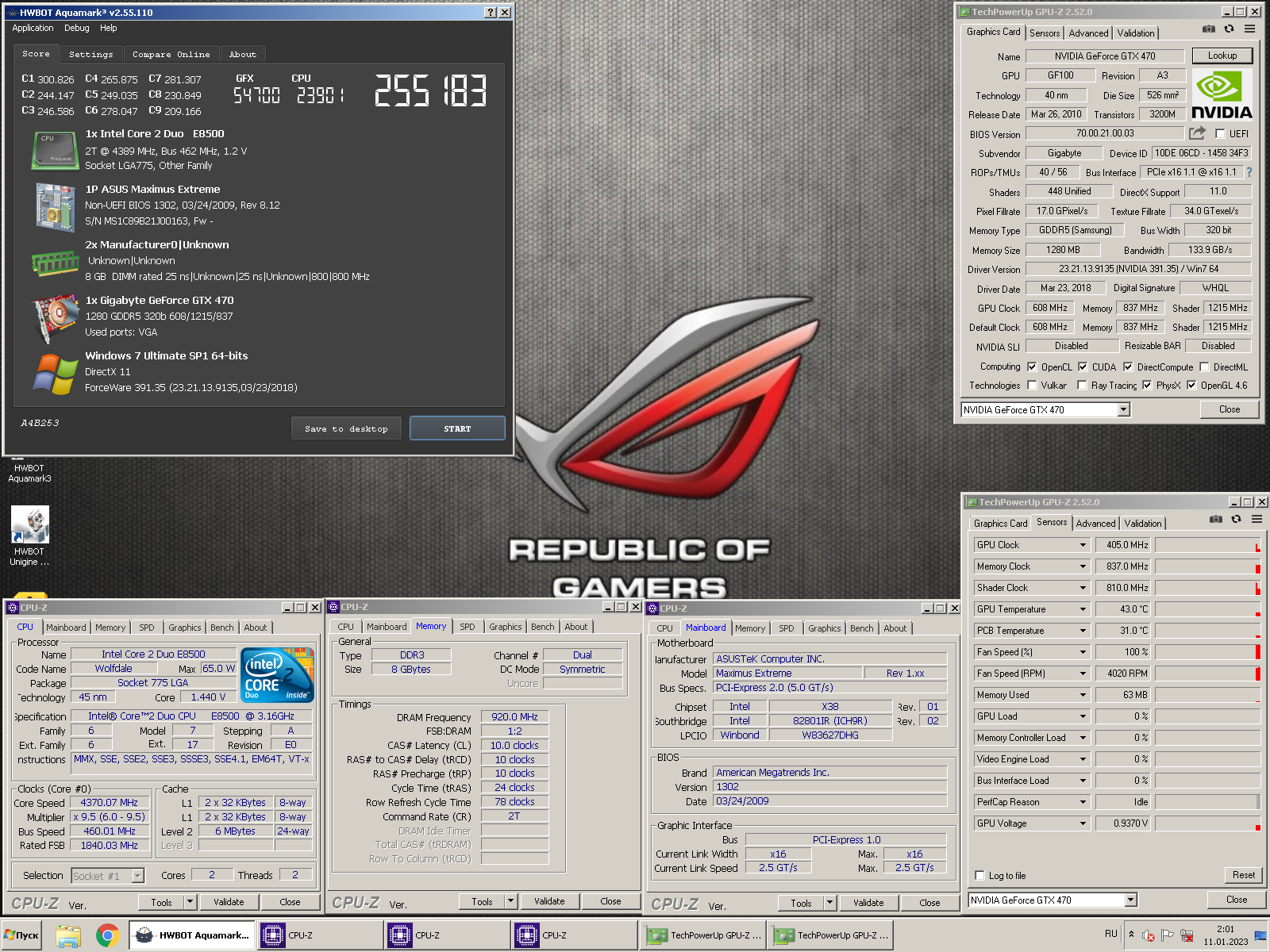Click the bus interface question mark in GPU-Z

point(1249,172)
